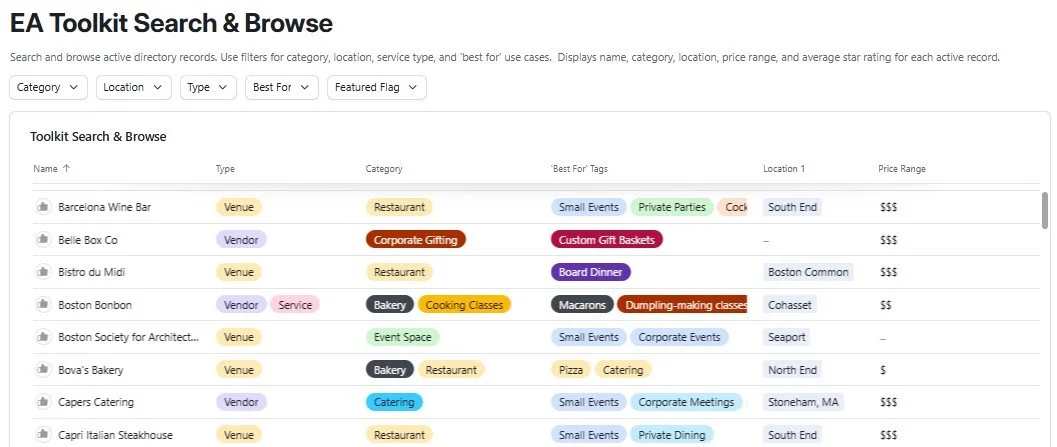The height and width of the screenshot is (447, 1057).
Task: Open the Best For filter dropdown
Action: [282, 87]
